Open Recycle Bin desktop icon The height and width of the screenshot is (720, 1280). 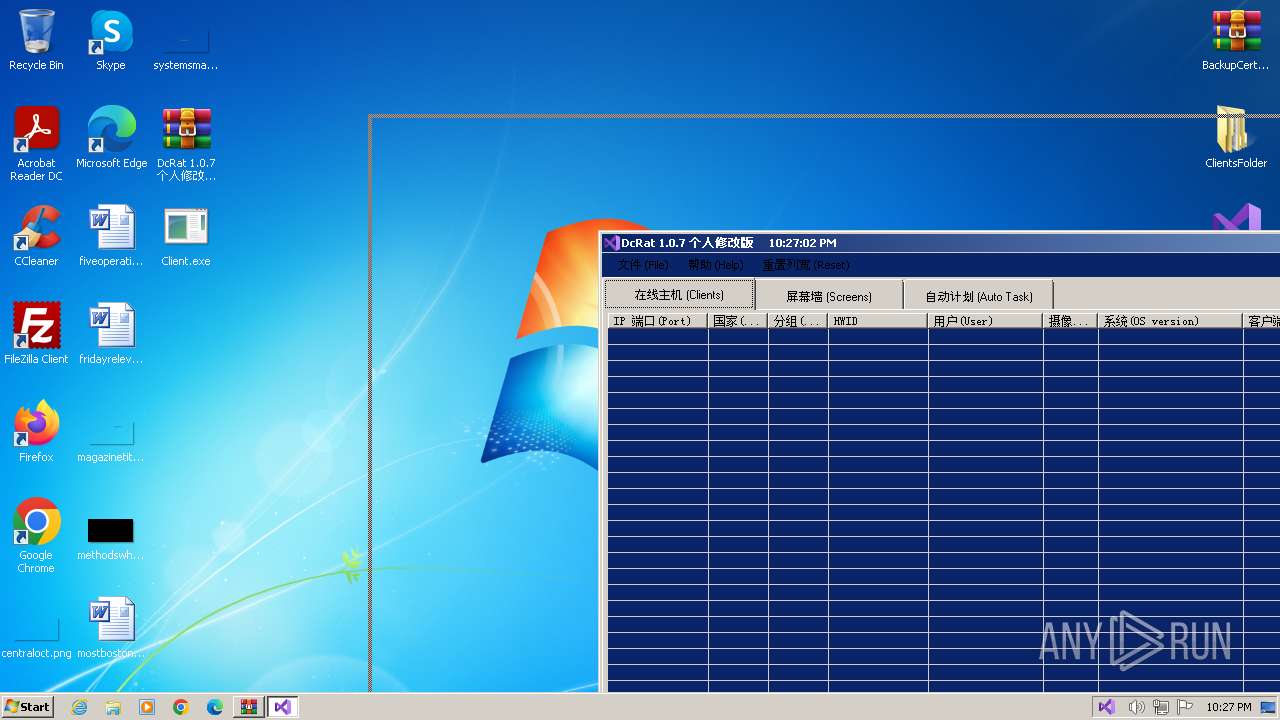click(36, 40)
